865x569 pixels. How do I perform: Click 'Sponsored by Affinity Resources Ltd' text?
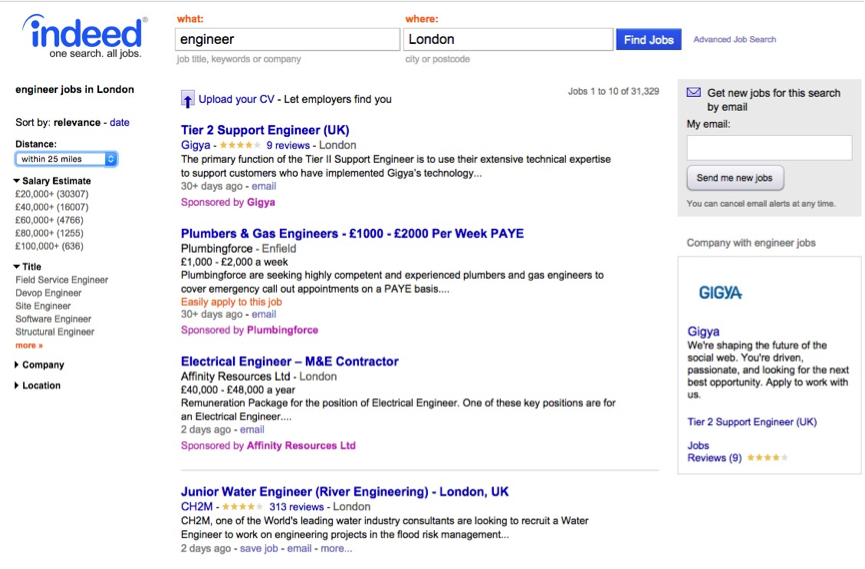point(268,446)
